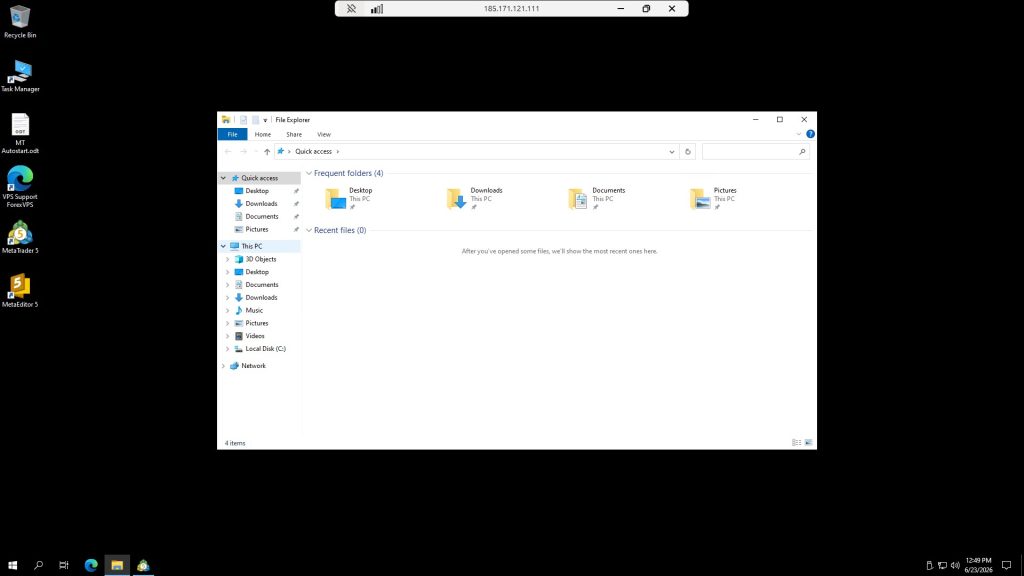Switch to large icons view button
Screen dimensions: 1024x576
808,443
